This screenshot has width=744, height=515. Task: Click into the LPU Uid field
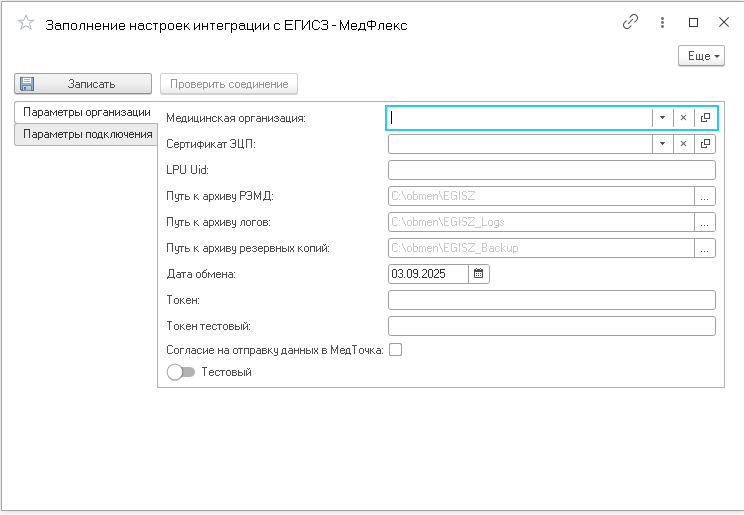(x=551, y=170)
